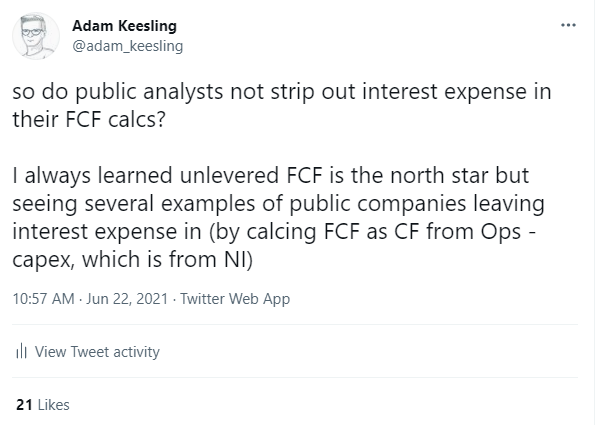Open View Tweet activity
This screenshot has height=425, width=603.
click(x=96, y=352)
